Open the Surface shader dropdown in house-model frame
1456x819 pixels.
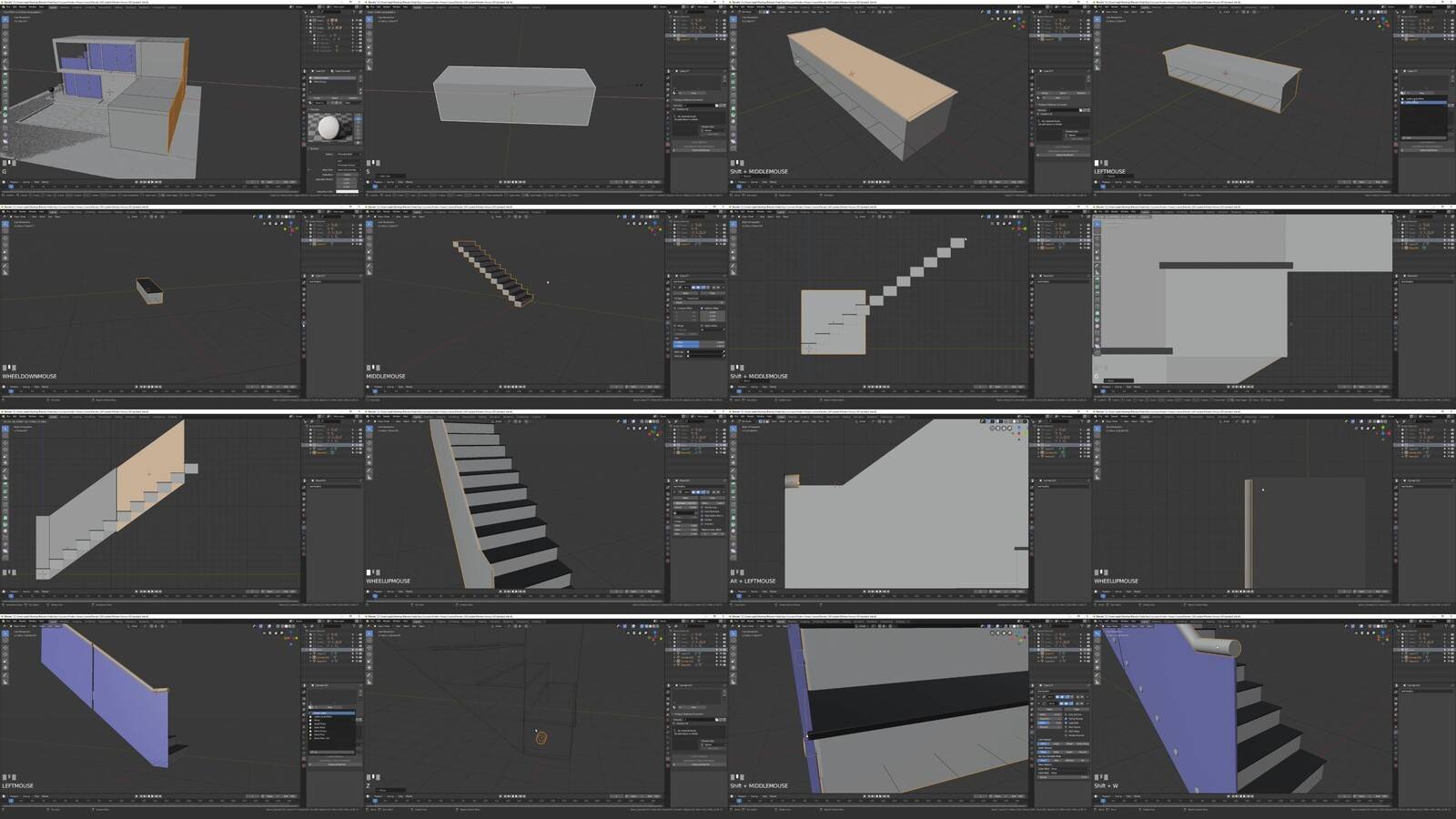346,155
